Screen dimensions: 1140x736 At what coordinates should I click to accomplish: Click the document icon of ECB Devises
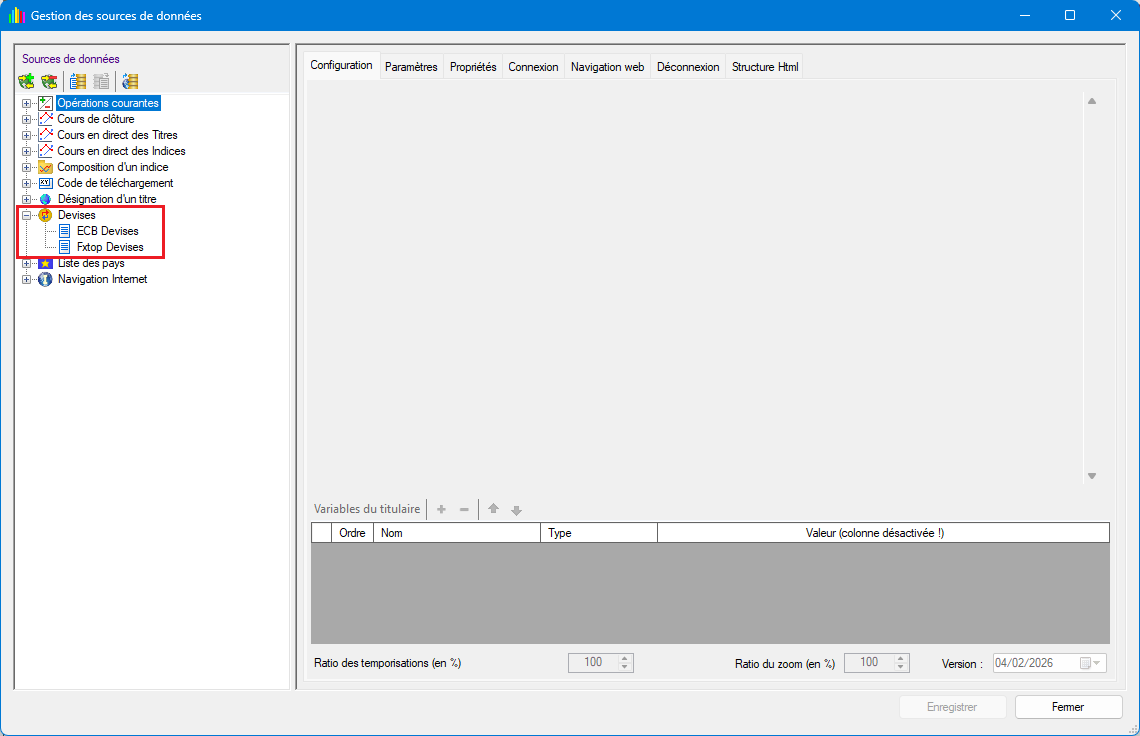(65, 231)
